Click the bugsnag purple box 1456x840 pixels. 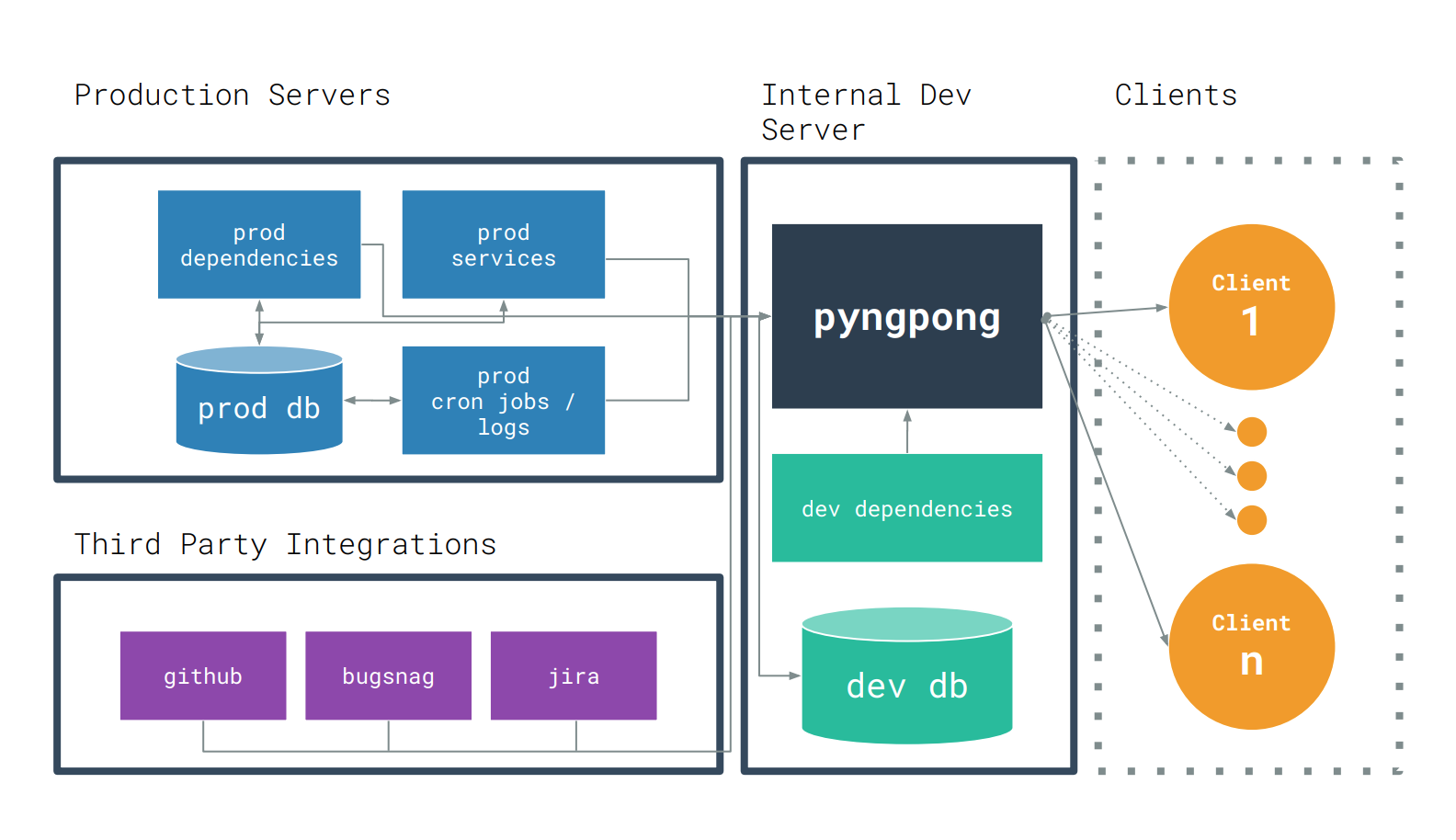point(388,675)
